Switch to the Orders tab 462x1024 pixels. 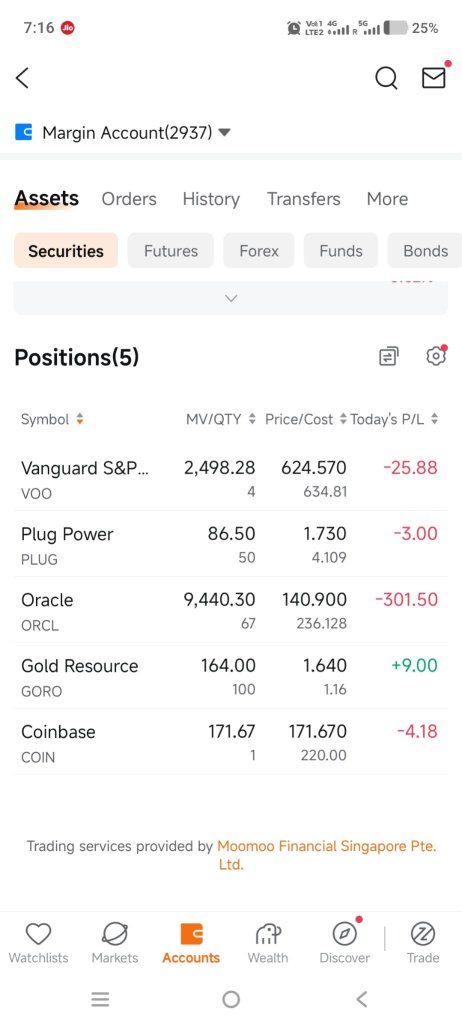tap(129, 199)
